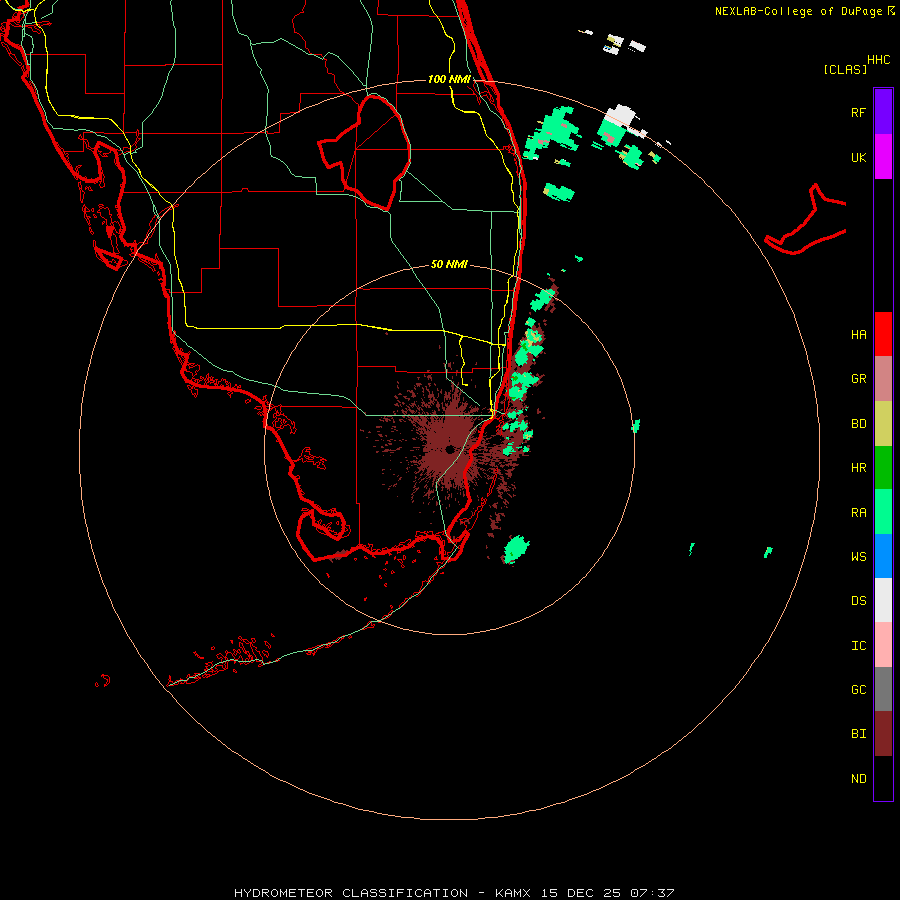Image resolution: width=900 pixels, height=900 pixels.
Task: Click the ND legend label
Action: (x=858, y=779)
